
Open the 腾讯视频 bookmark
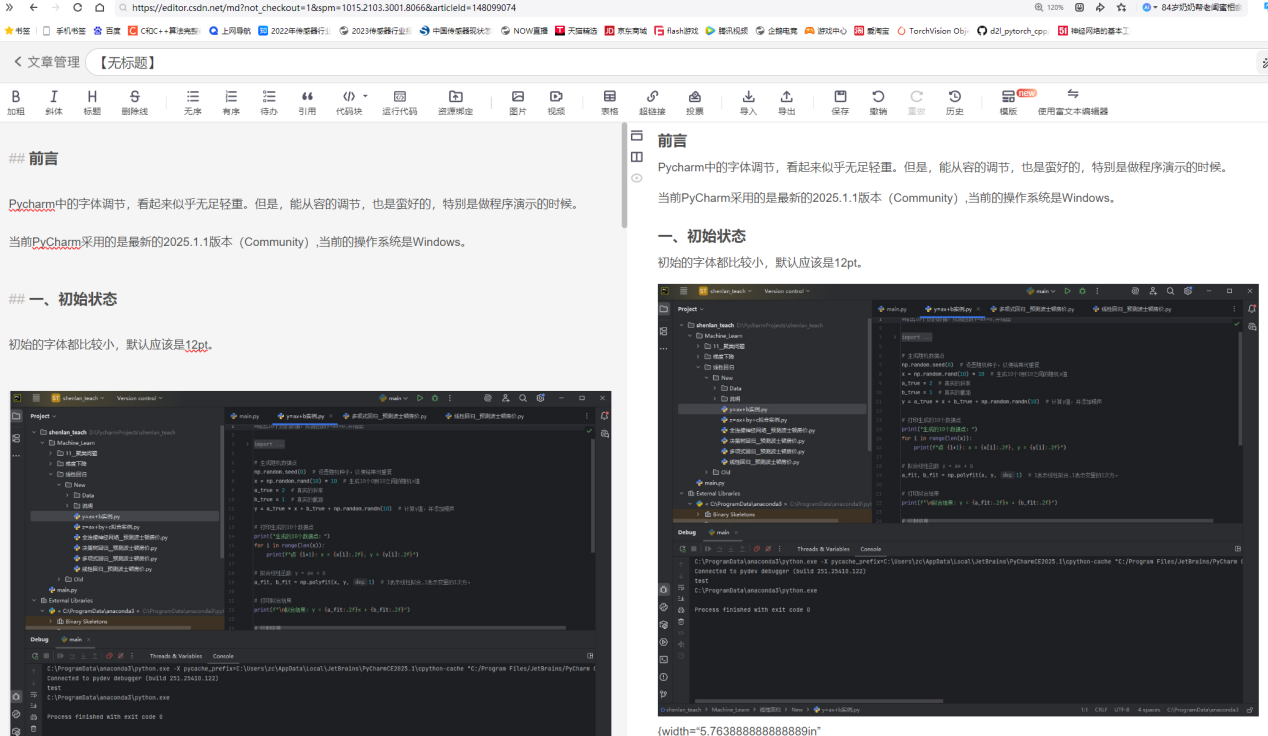pyautogui.click(x=727, y=31)
